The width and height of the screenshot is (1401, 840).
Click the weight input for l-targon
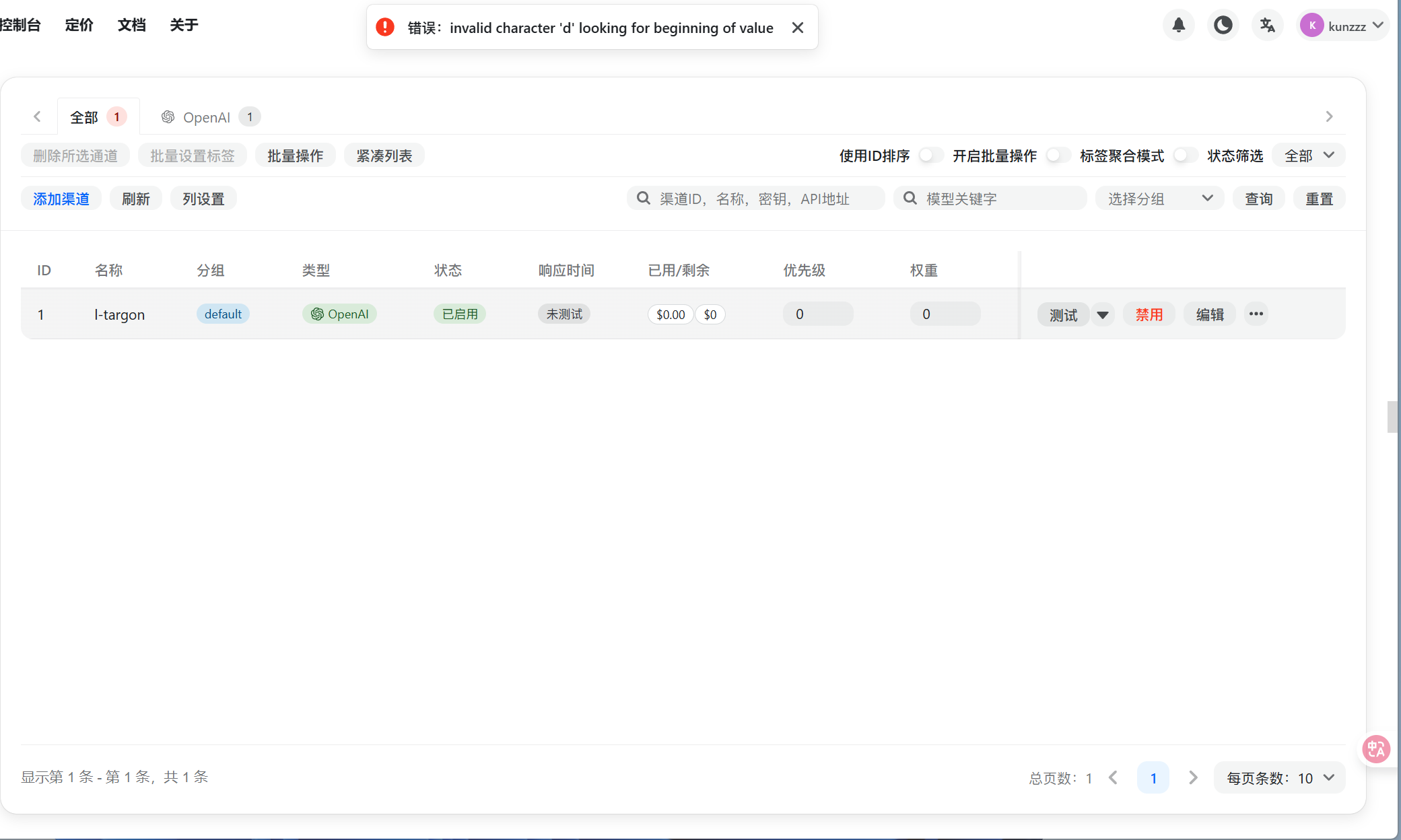[945, 314]
